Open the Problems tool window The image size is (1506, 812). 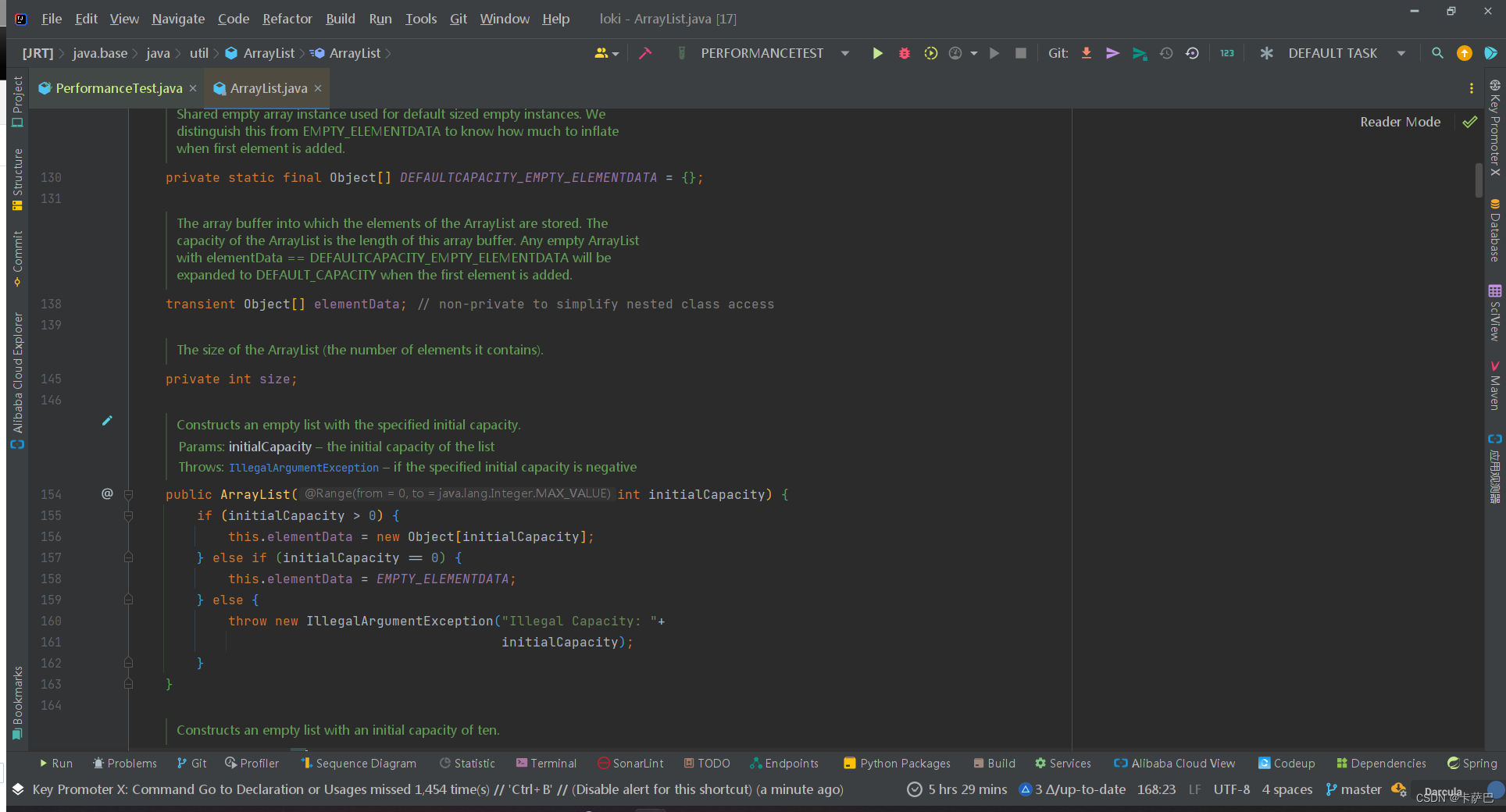pos(124,763)
